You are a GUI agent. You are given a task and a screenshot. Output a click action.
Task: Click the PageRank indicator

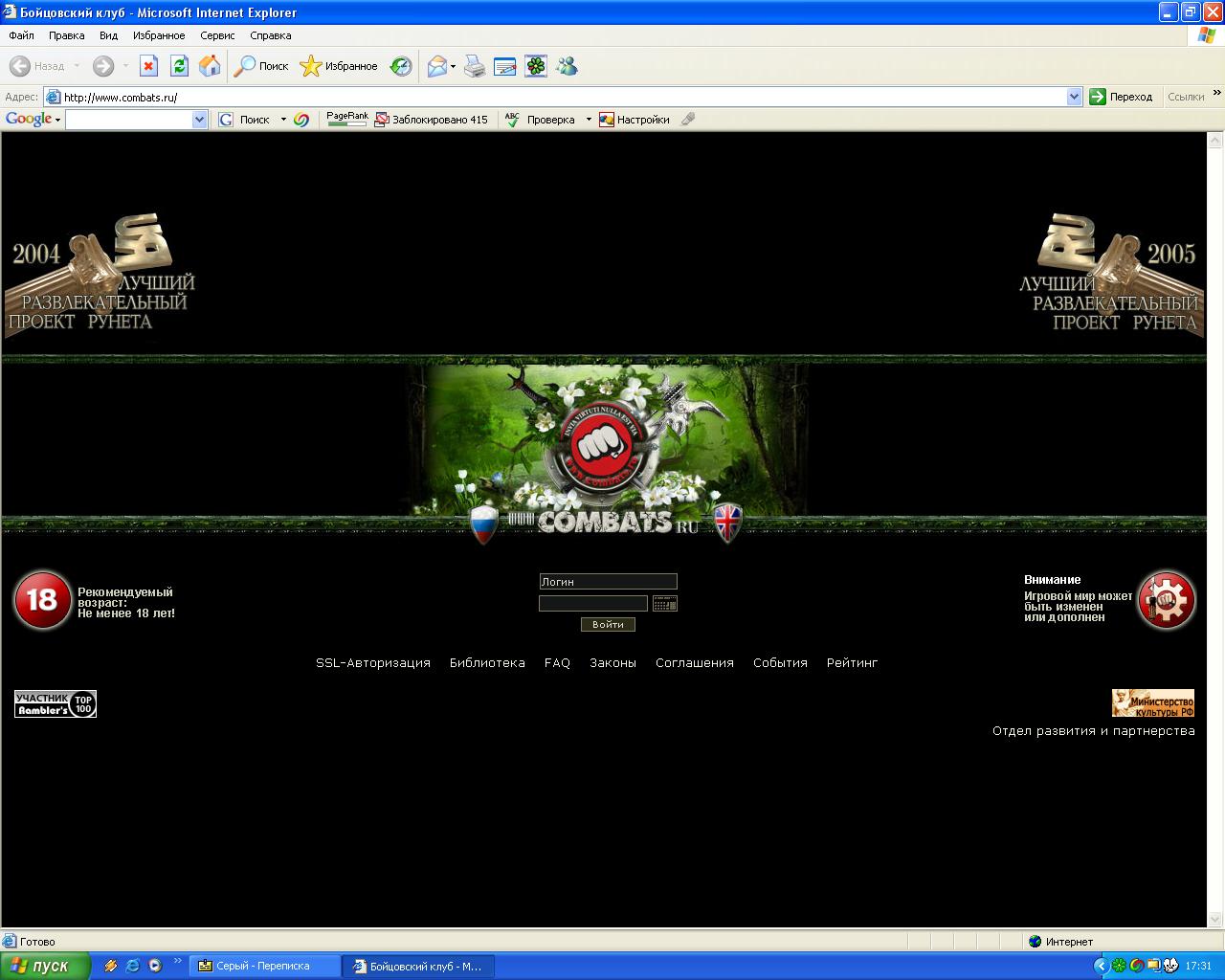(x=347, y=119)
